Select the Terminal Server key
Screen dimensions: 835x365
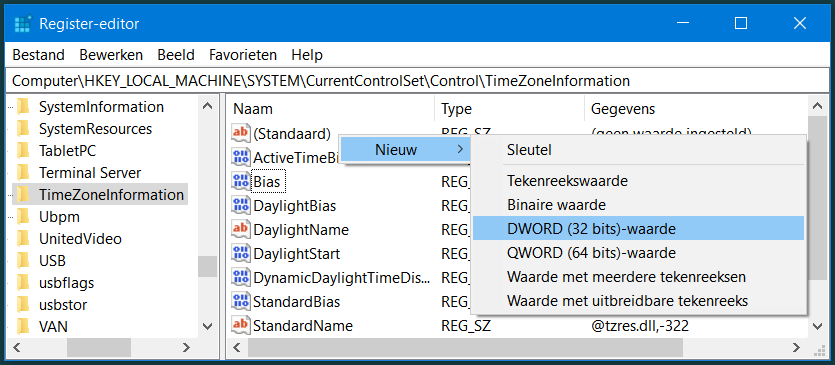(90, 173)
